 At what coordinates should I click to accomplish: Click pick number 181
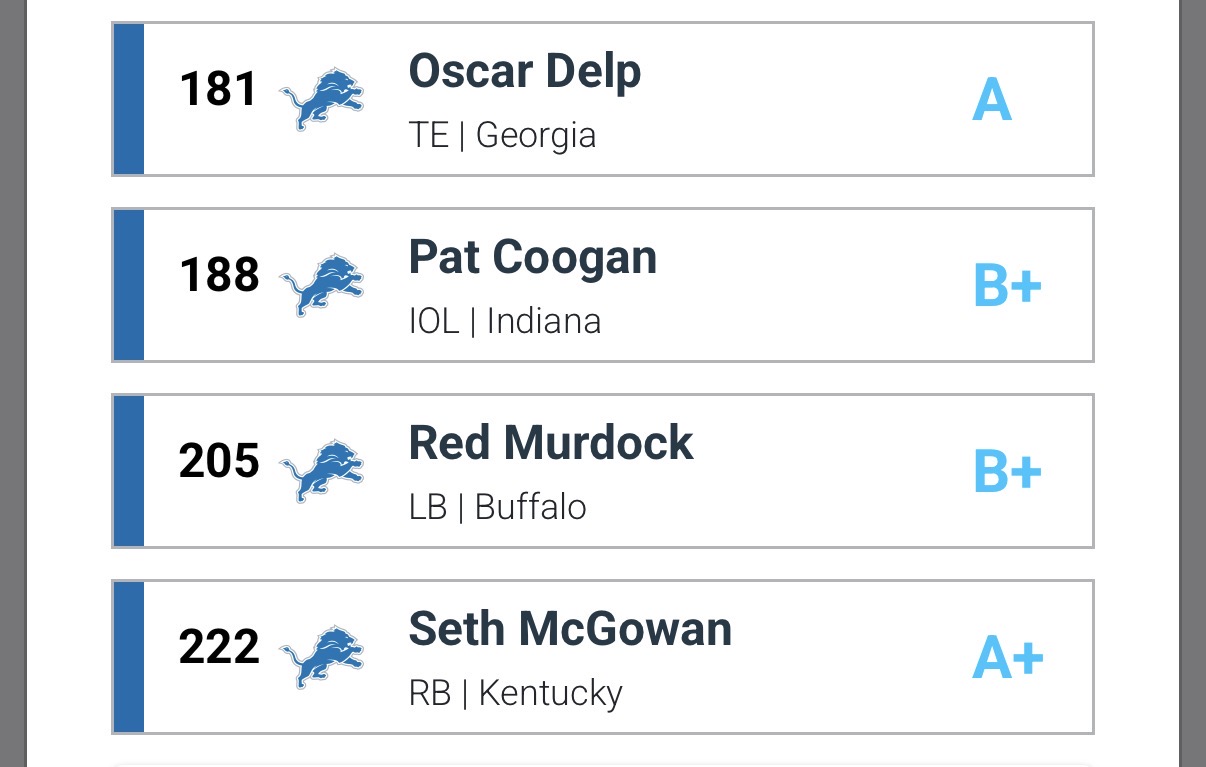[219, 90]
